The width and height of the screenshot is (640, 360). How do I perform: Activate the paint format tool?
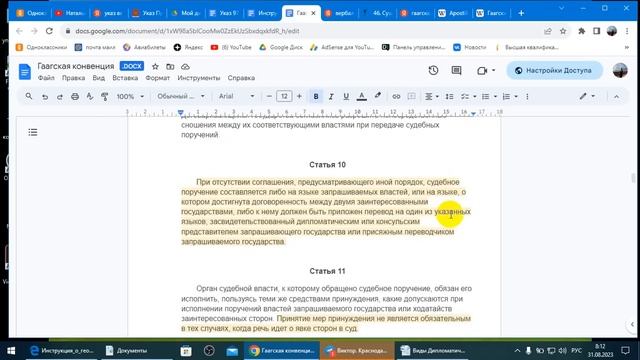[104, 97]
